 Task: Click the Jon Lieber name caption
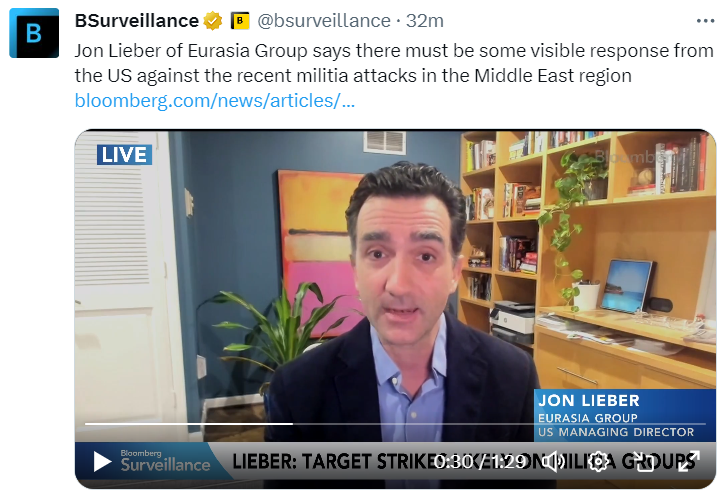588,401
